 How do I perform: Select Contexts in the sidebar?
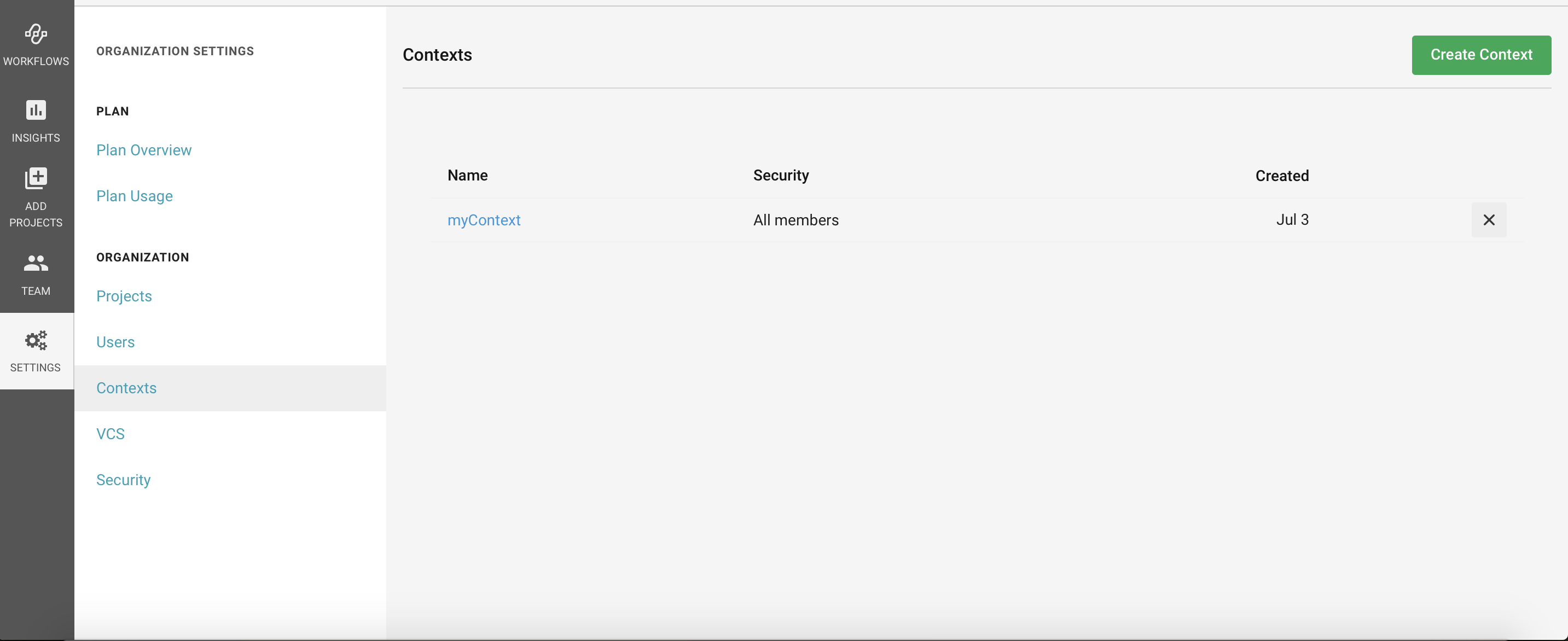coord(126,388)
